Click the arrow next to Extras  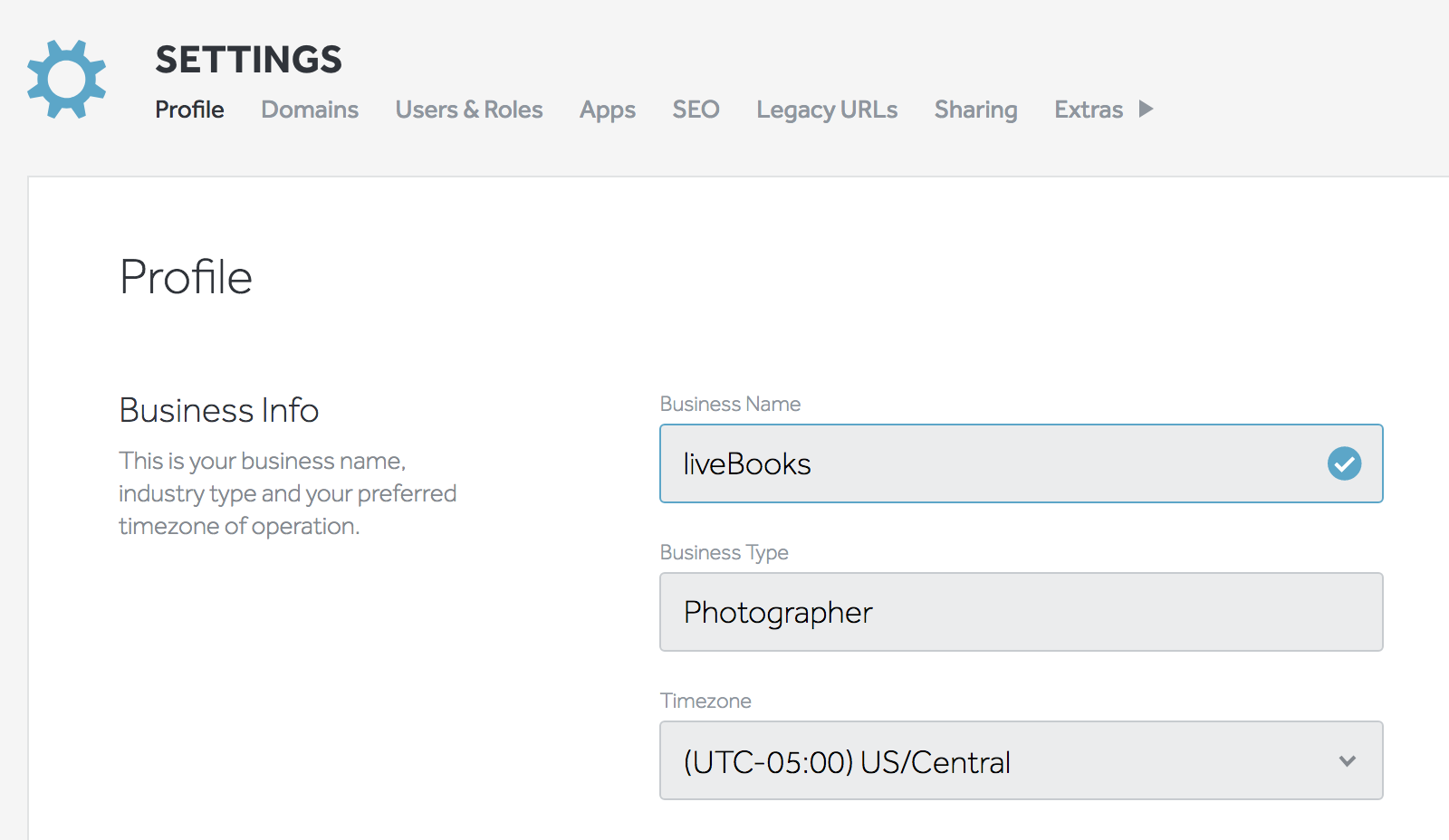(1146, 110)
